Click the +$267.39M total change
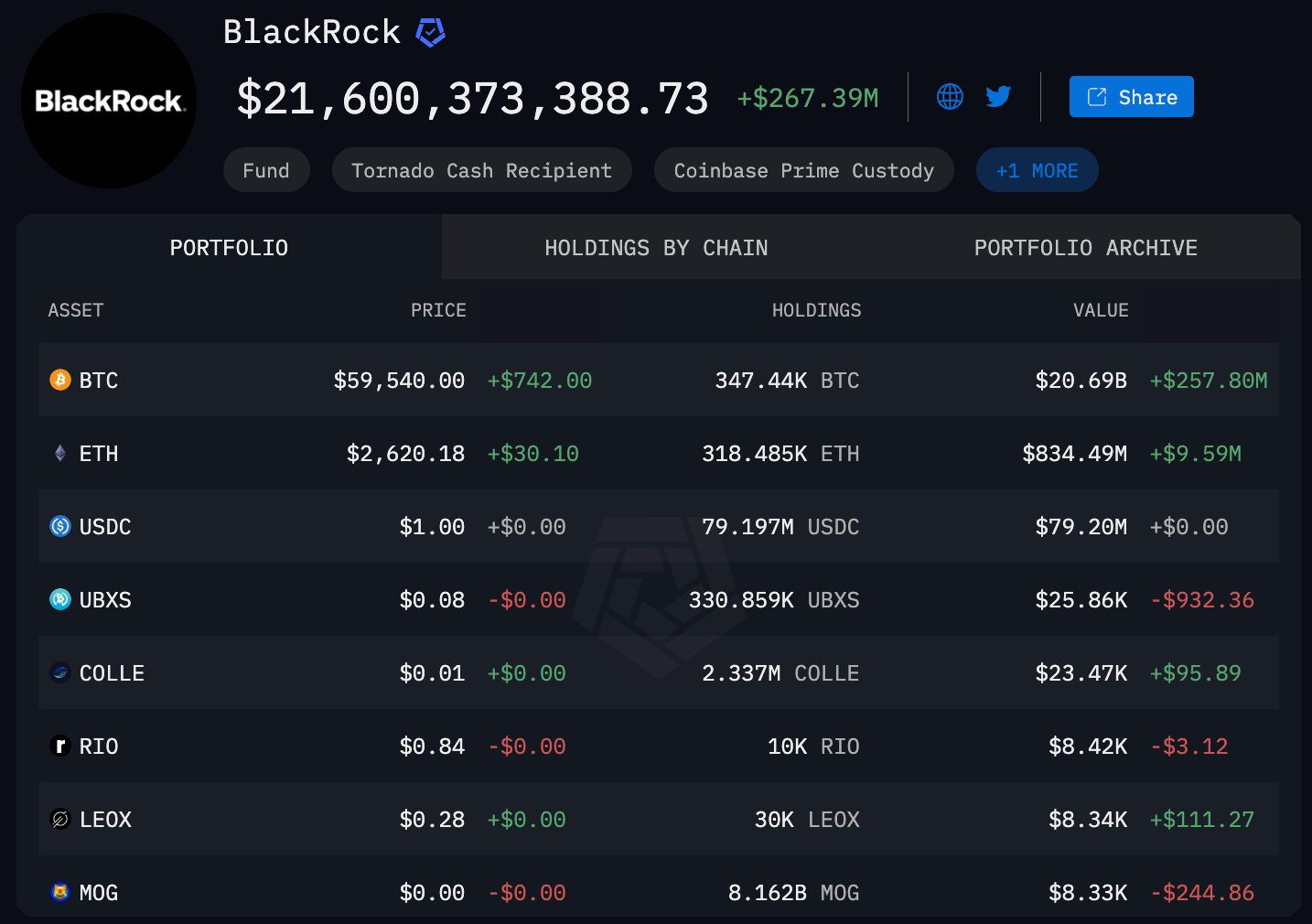 [808, 98]
